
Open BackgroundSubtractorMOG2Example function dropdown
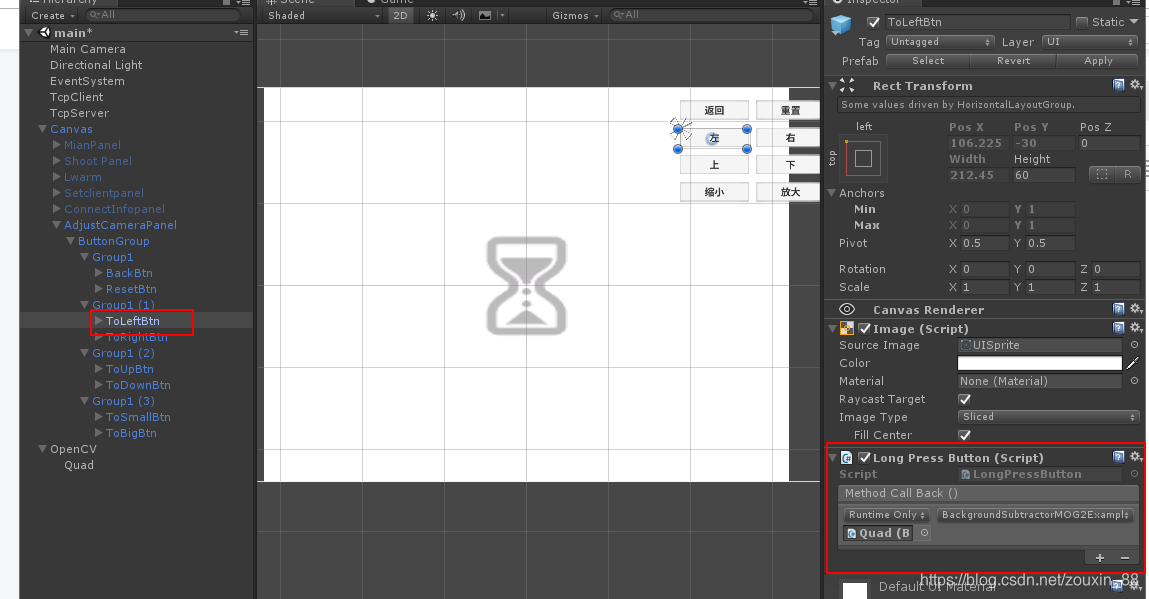coord(1035,515)
